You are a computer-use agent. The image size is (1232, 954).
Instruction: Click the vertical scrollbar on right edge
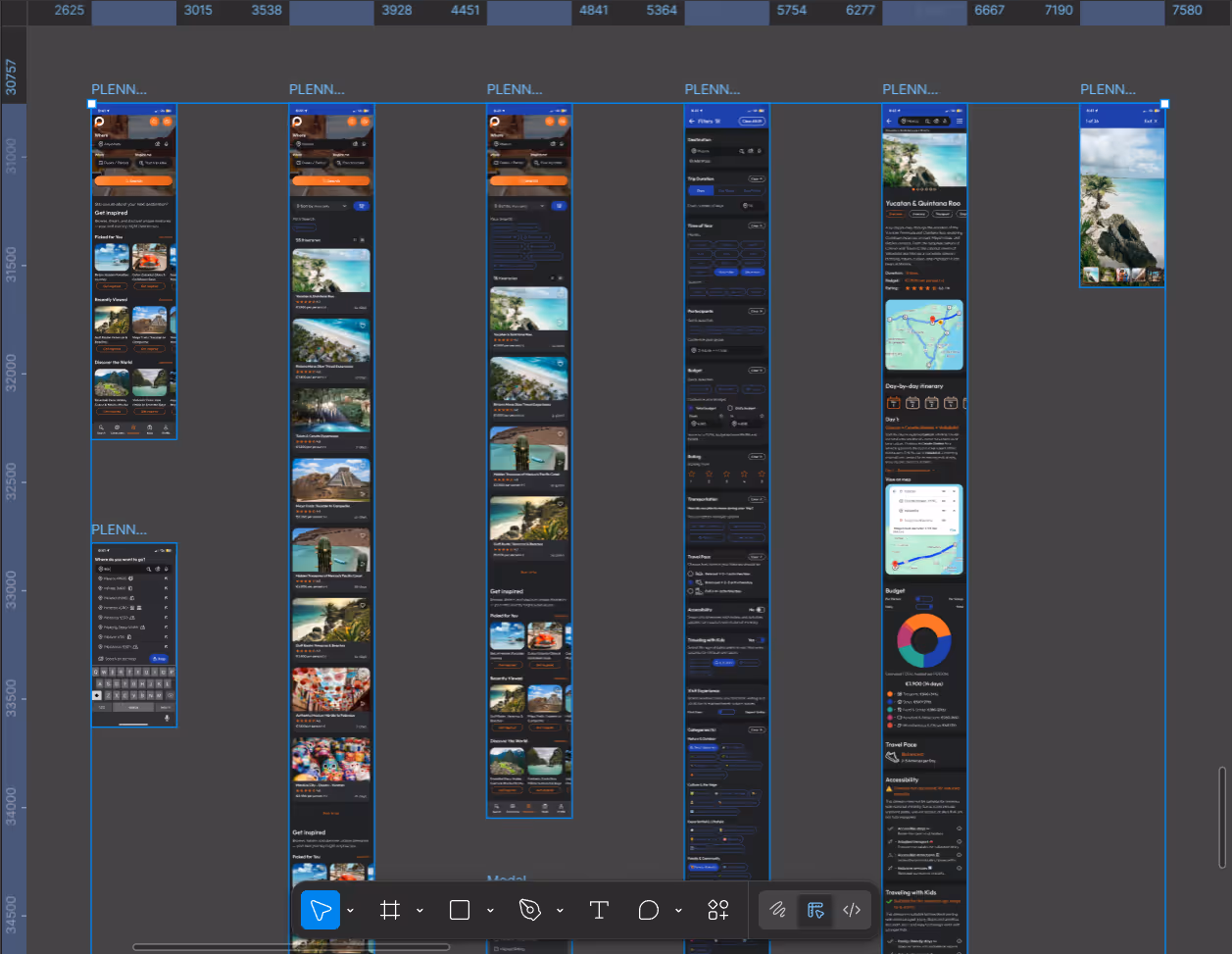pos(1222,818)
